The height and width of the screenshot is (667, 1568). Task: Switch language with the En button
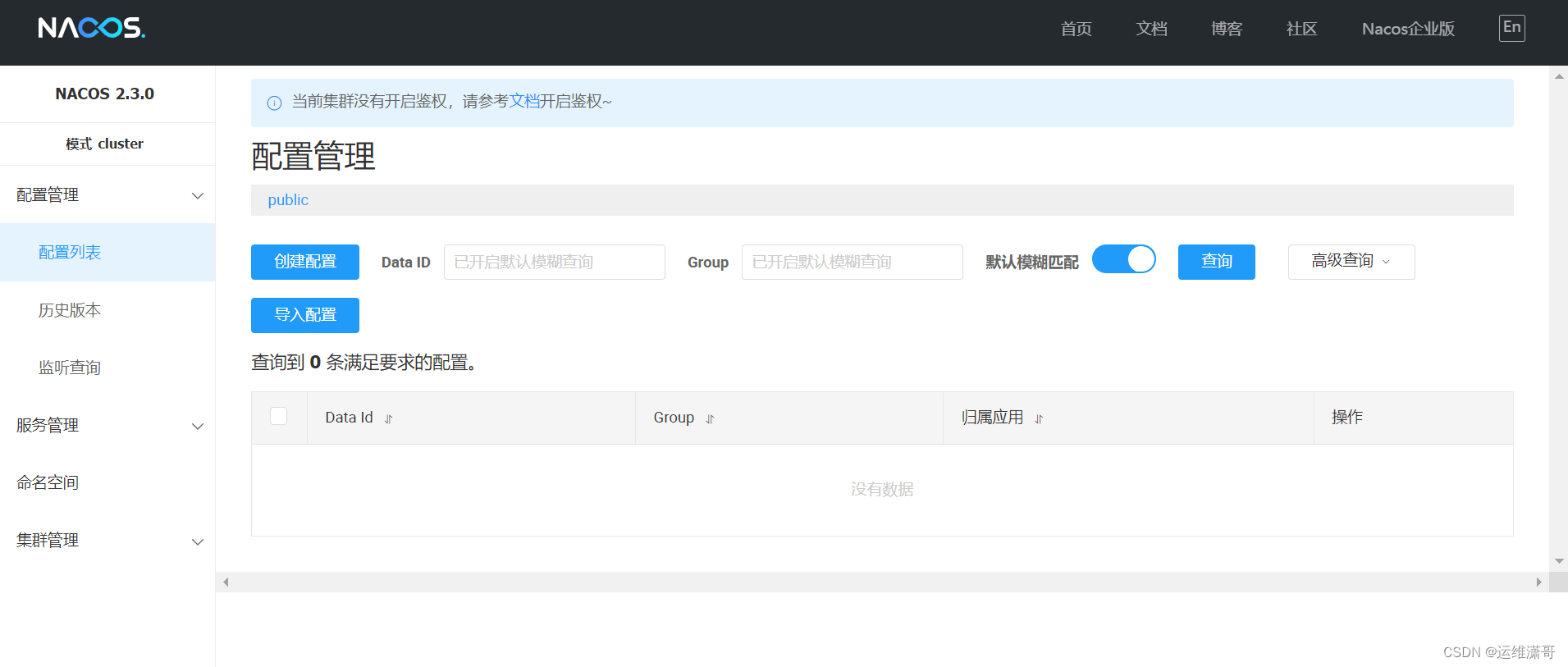pos(1511,28)
